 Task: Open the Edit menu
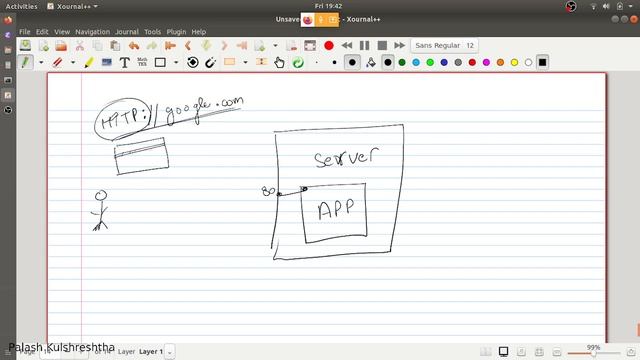point(42,31)
